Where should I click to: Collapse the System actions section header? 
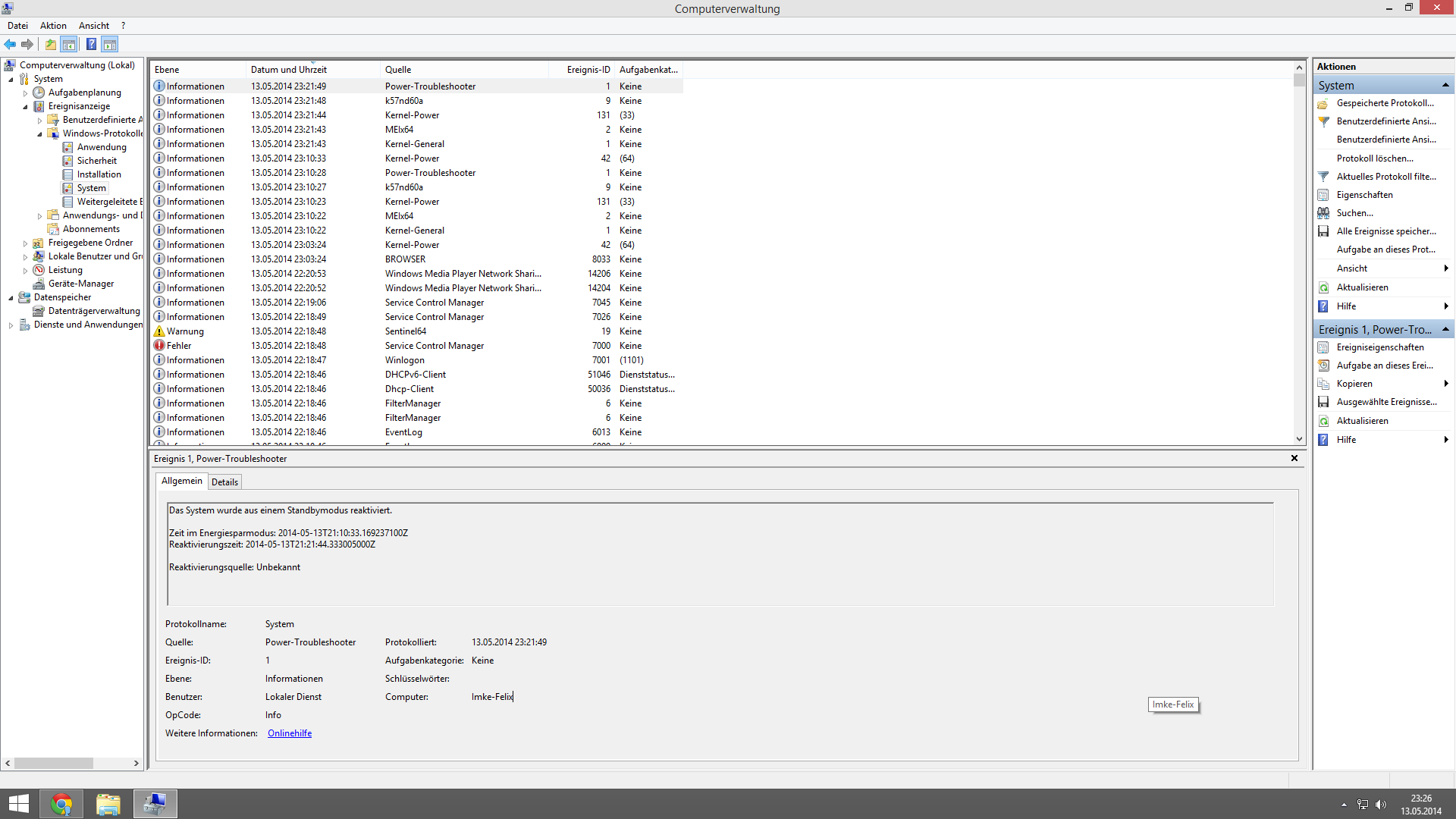pyautogui.click(x=1445, y=85)
